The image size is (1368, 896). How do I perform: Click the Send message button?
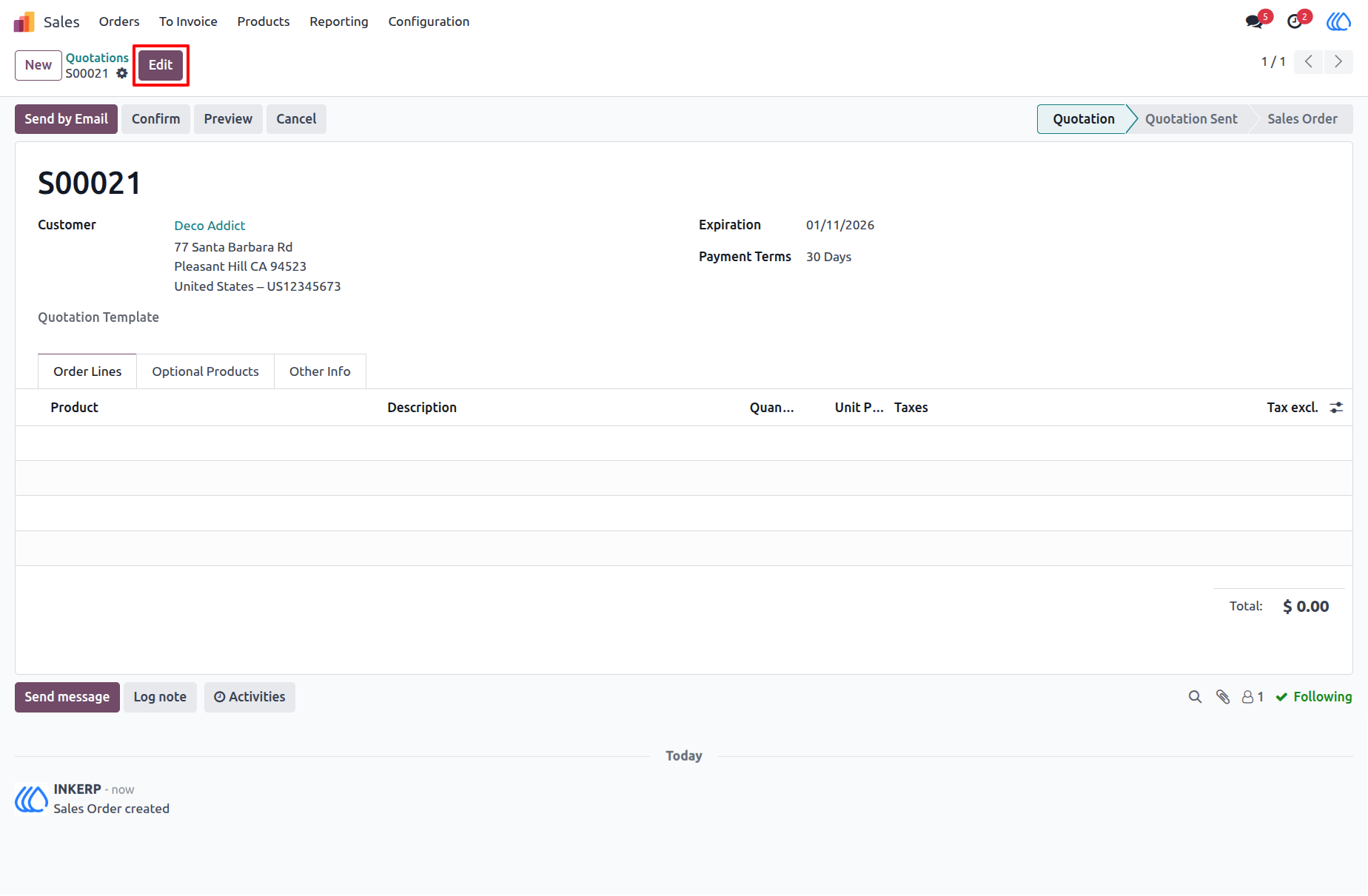tap(67, 697)
